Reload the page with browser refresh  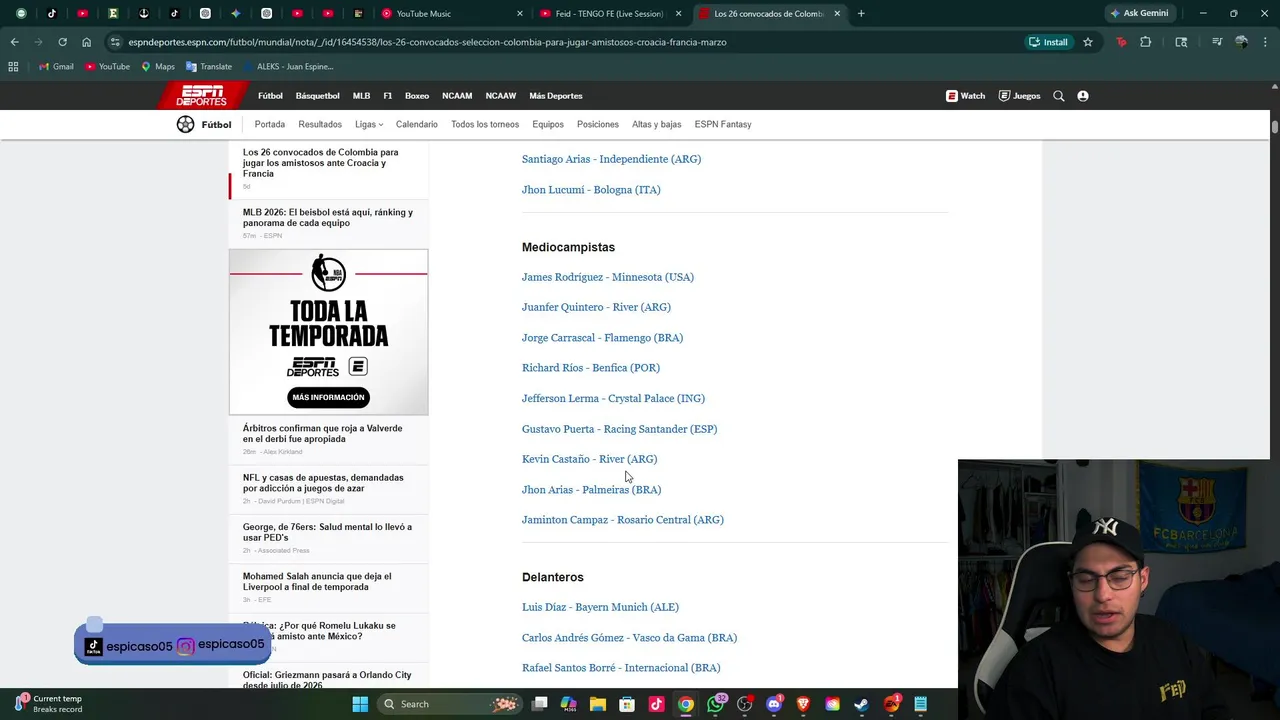click(x=62, y=42)
